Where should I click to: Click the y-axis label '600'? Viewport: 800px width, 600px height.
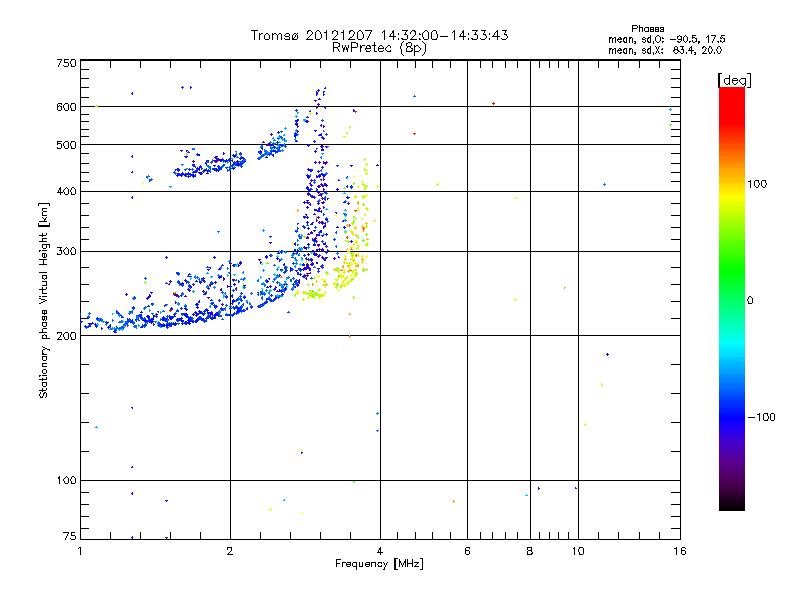click(66, 107)
